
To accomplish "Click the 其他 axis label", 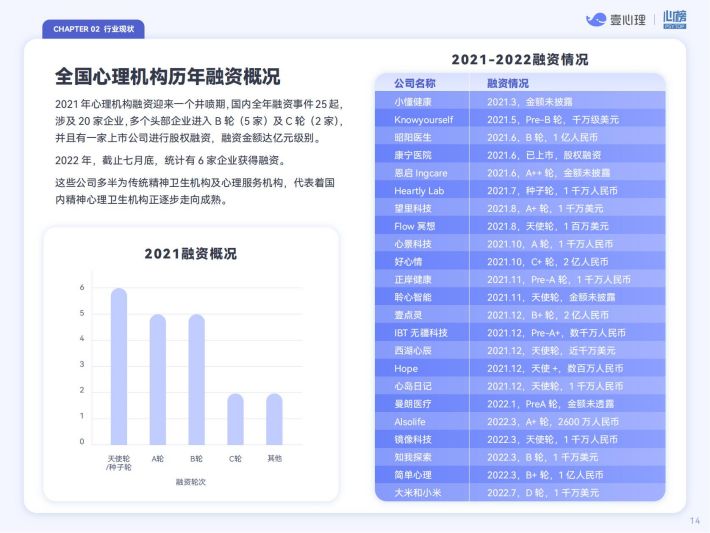I will (x=274, y=458).
